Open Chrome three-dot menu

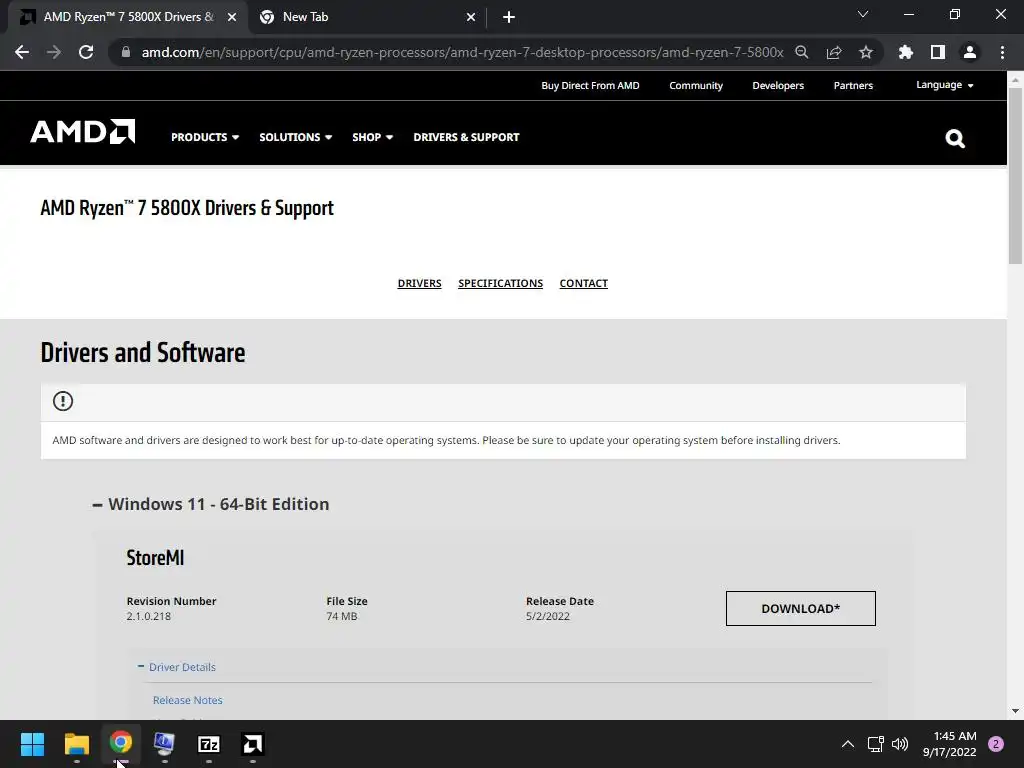point(1002,52)
